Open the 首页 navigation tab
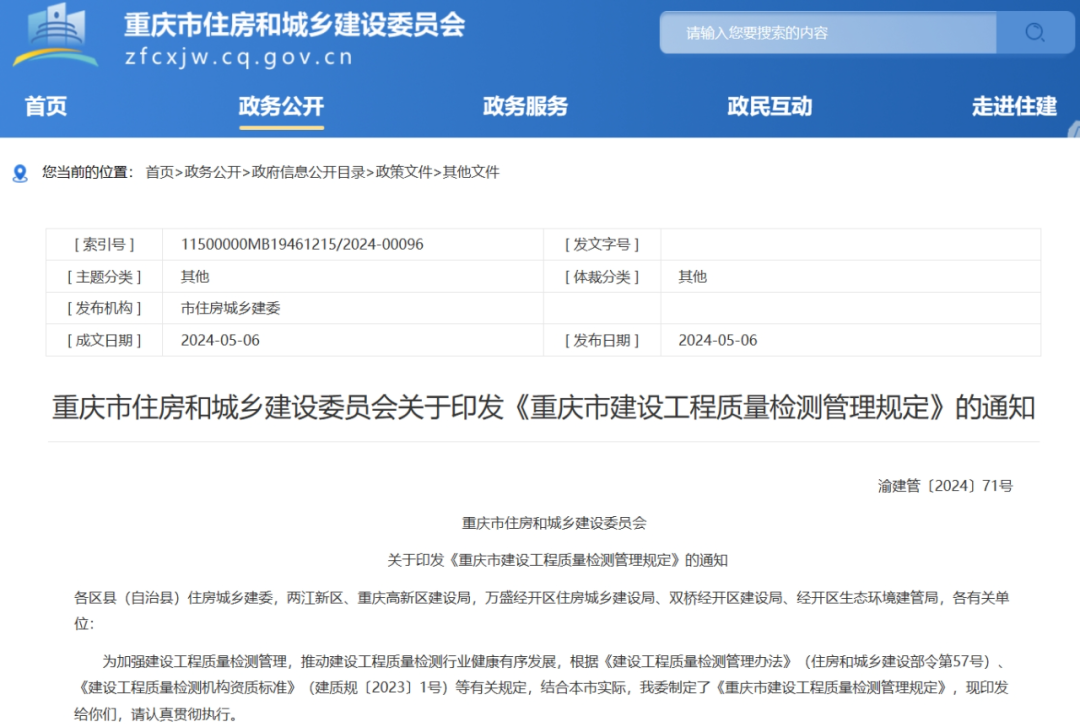 click(46, 106)
